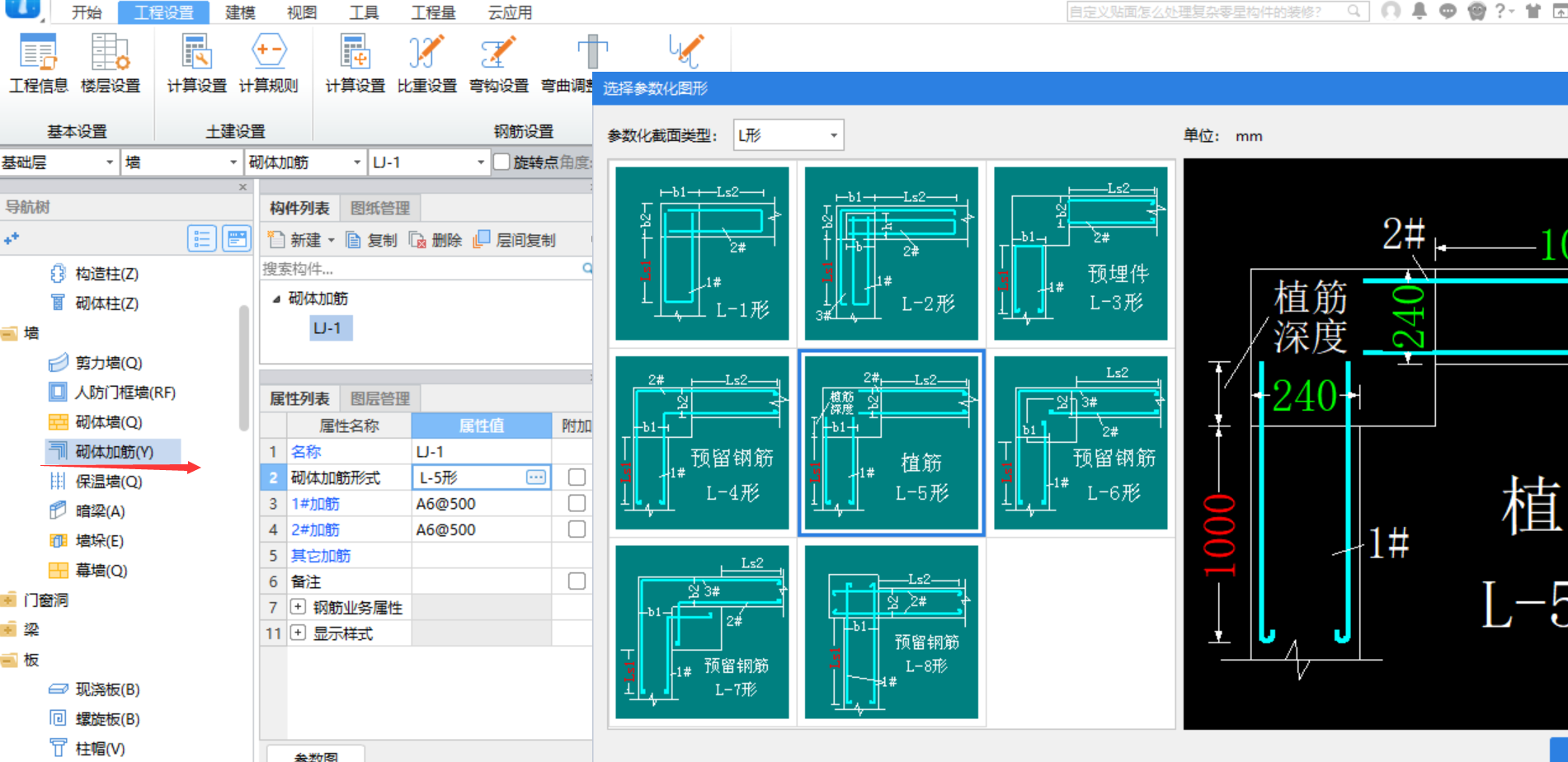Select 现浇板(B) in navigation tree
The image size is (1568, 762).
pos(94,689)
